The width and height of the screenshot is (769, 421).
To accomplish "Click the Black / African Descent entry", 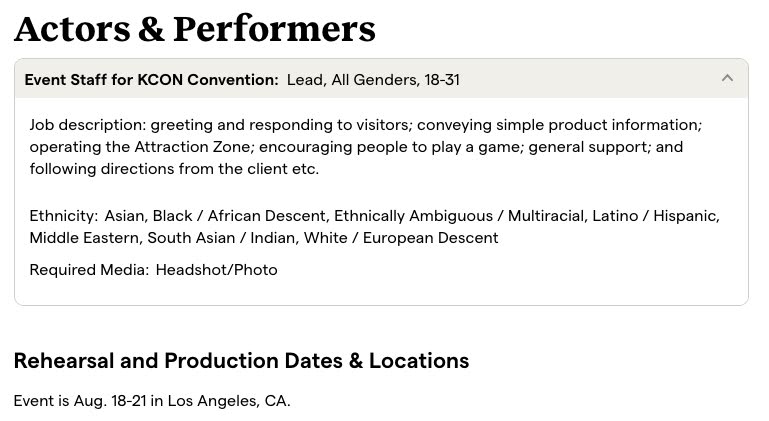I will tap(239, 216).
